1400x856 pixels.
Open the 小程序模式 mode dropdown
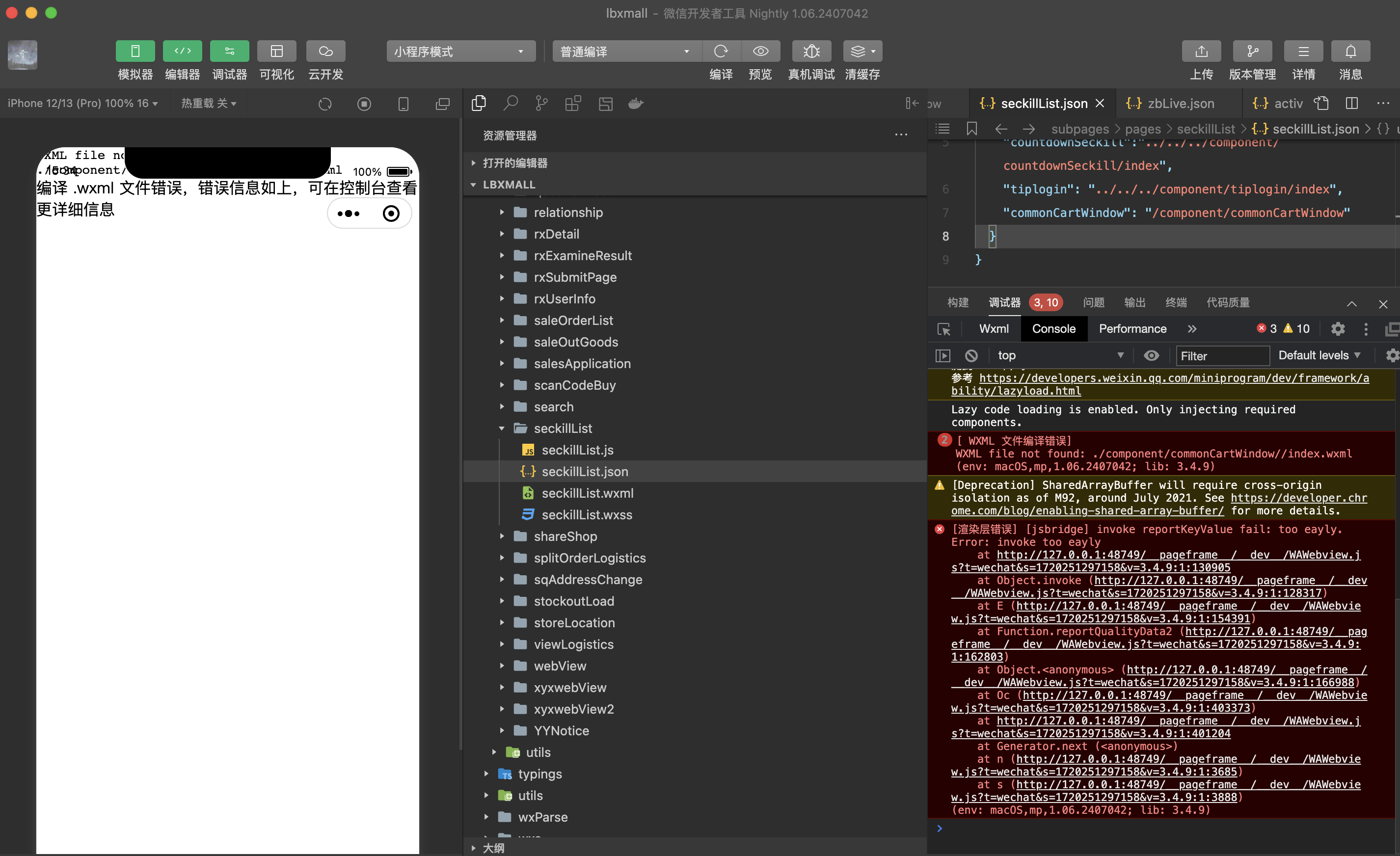[460, 52]
